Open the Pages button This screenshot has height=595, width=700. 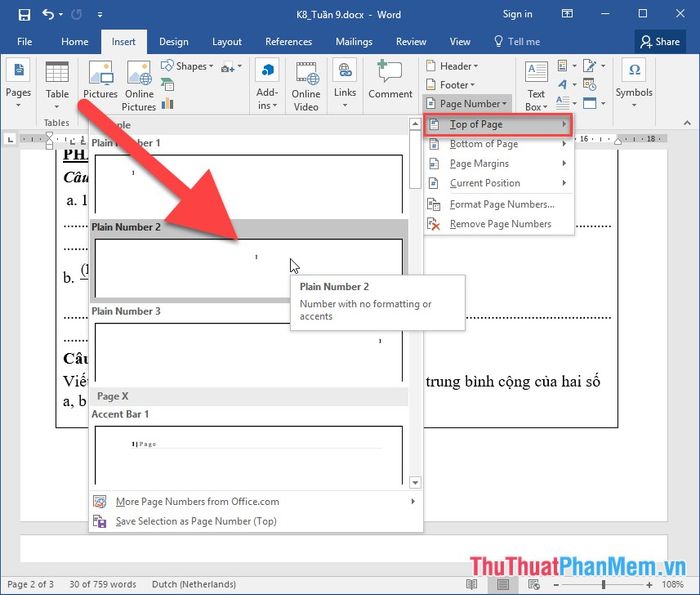click(18, 83)
